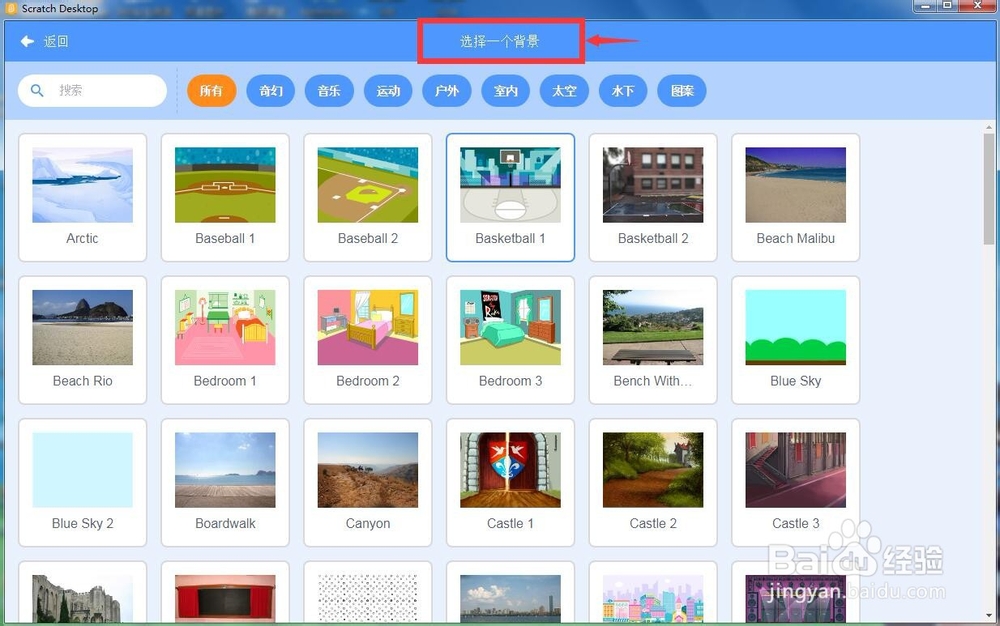This screenshot has width=1000, height=626.
Task: Filter backdrops by 户外 category
Action: point(446,91)
